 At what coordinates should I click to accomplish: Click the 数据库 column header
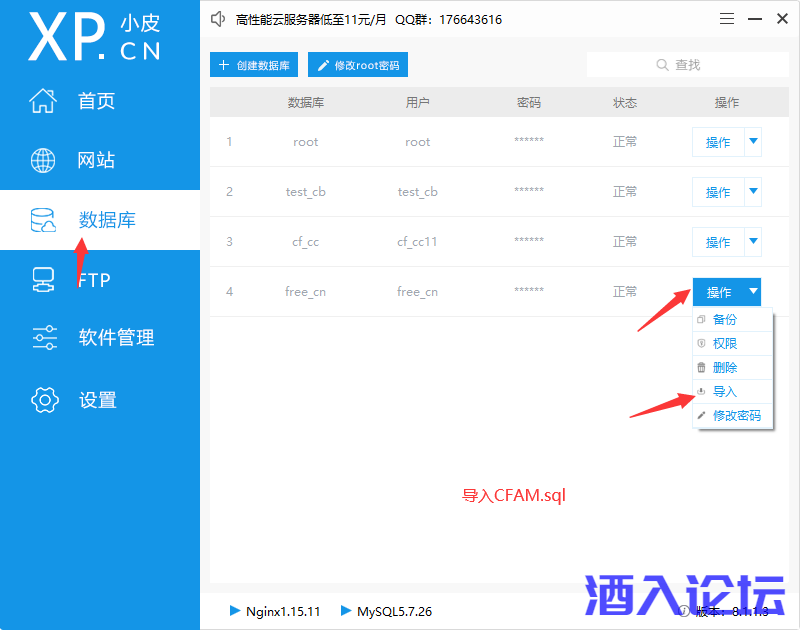pos(306,103)
